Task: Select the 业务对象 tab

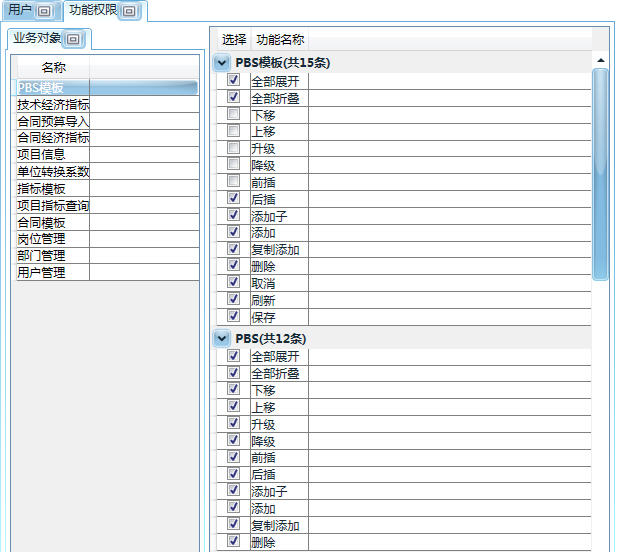Action: 49,39
